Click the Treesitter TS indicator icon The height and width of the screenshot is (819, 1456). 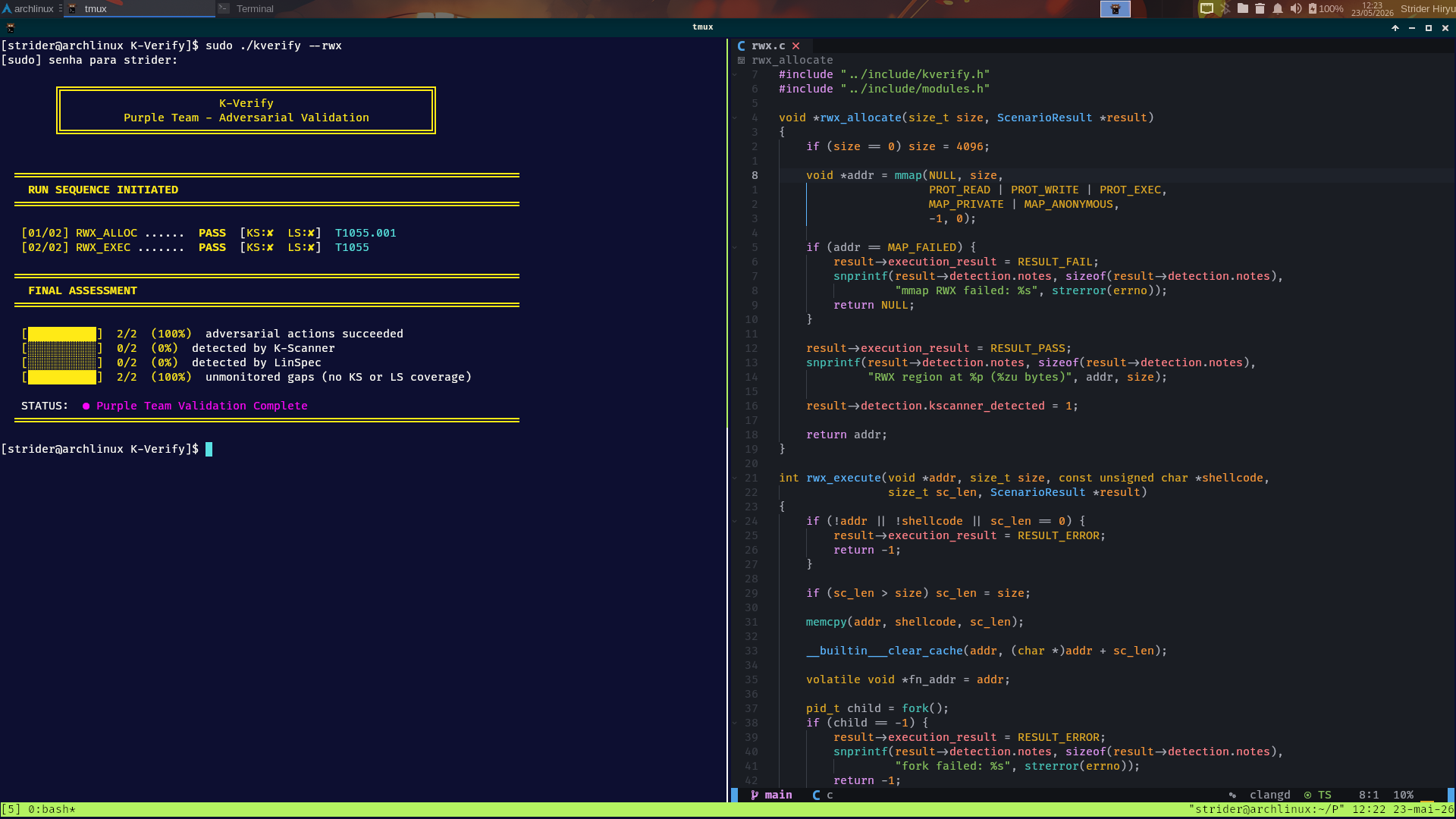(x=1307, y=795)
